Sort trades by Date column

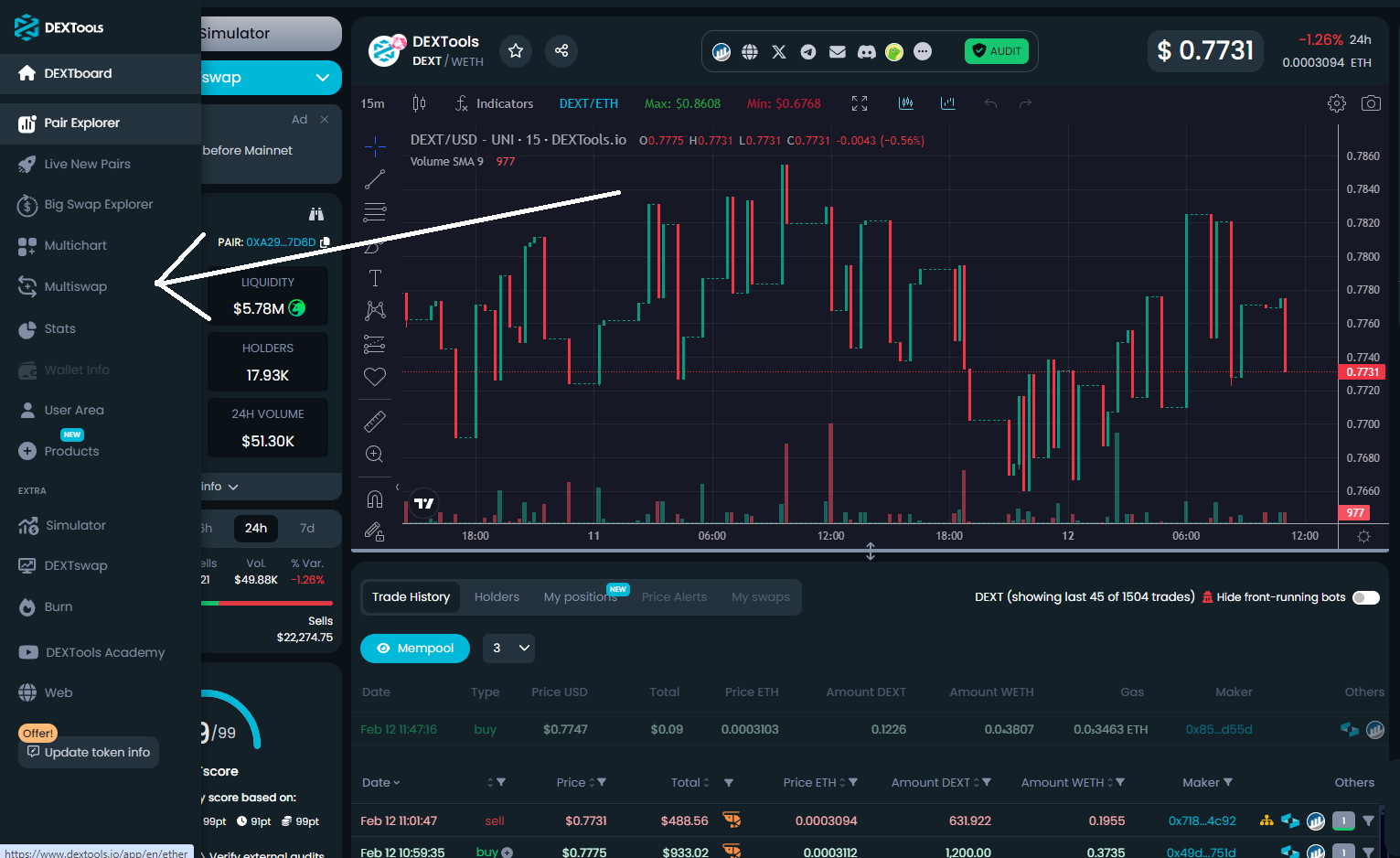[x=381, y=782]
